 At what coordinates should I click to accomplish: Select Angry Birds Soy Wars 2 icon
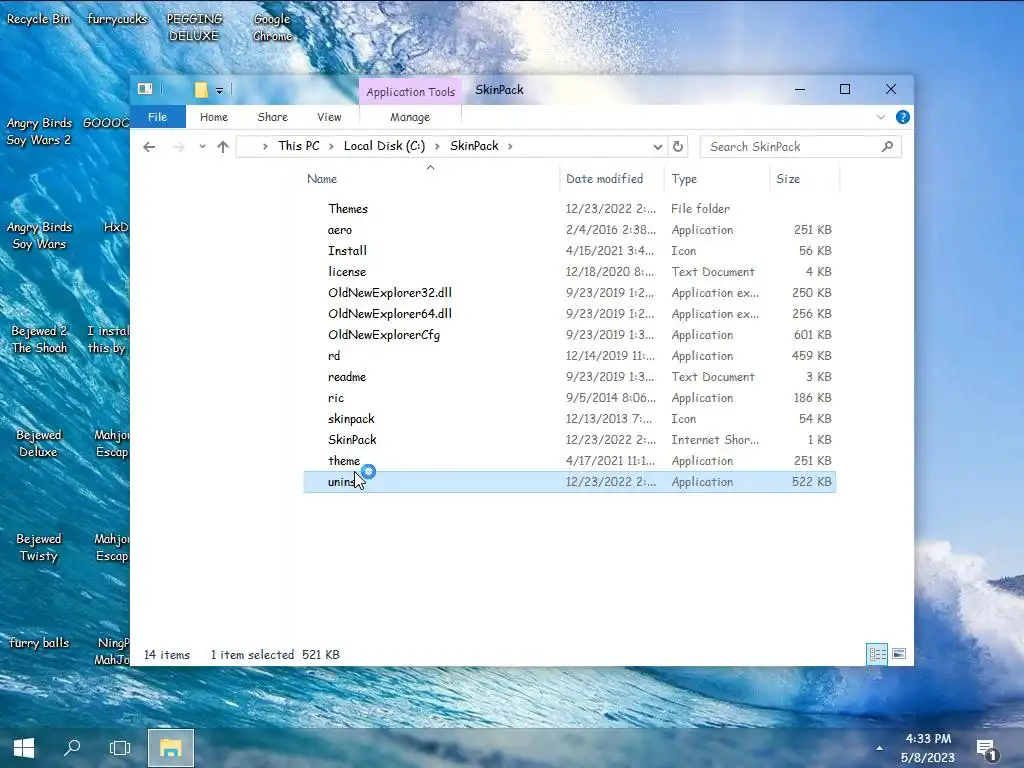coord(39,131)
